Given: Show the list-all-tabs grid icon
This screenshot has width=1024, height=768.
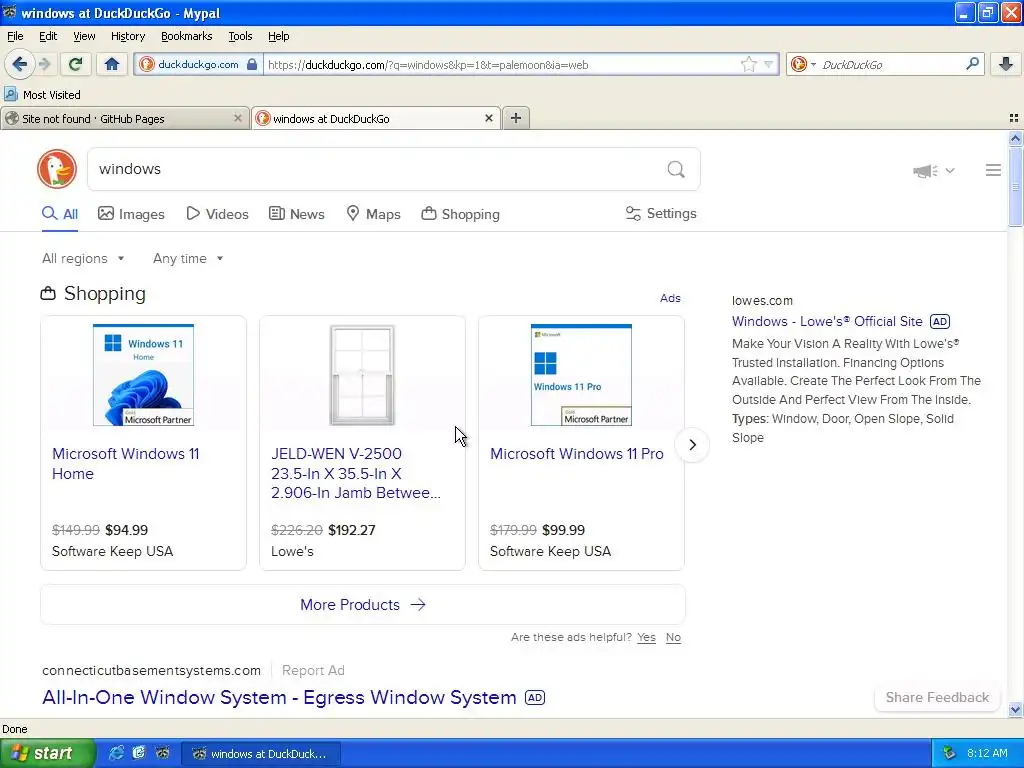Looking at the screenshot, I should (x=1014, y=118).
